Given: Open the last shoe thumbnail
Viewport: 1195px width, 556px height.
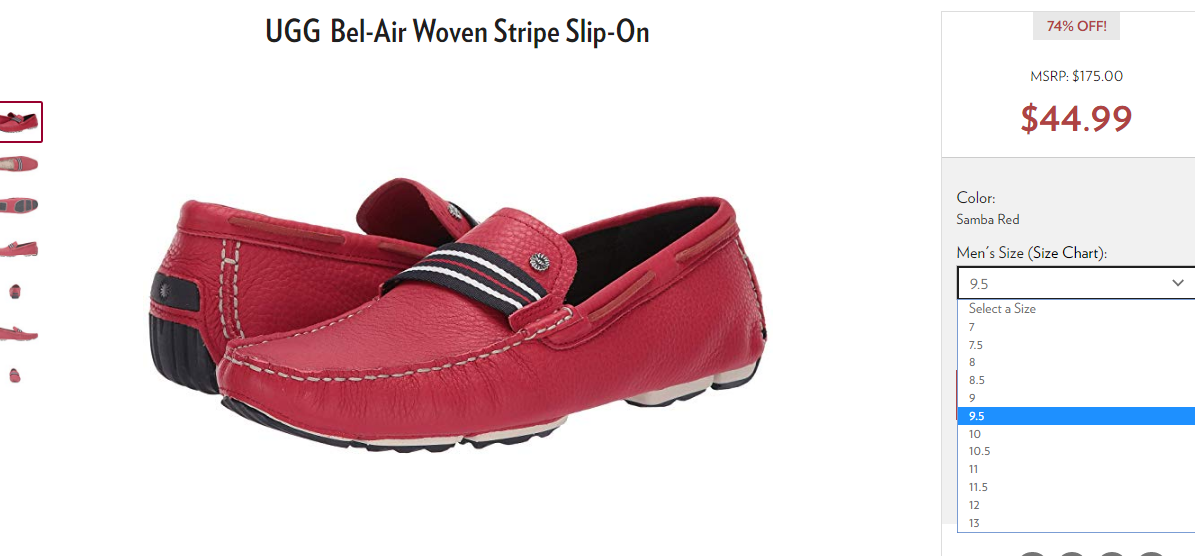Looking at the screenshot, I should 14,375.
